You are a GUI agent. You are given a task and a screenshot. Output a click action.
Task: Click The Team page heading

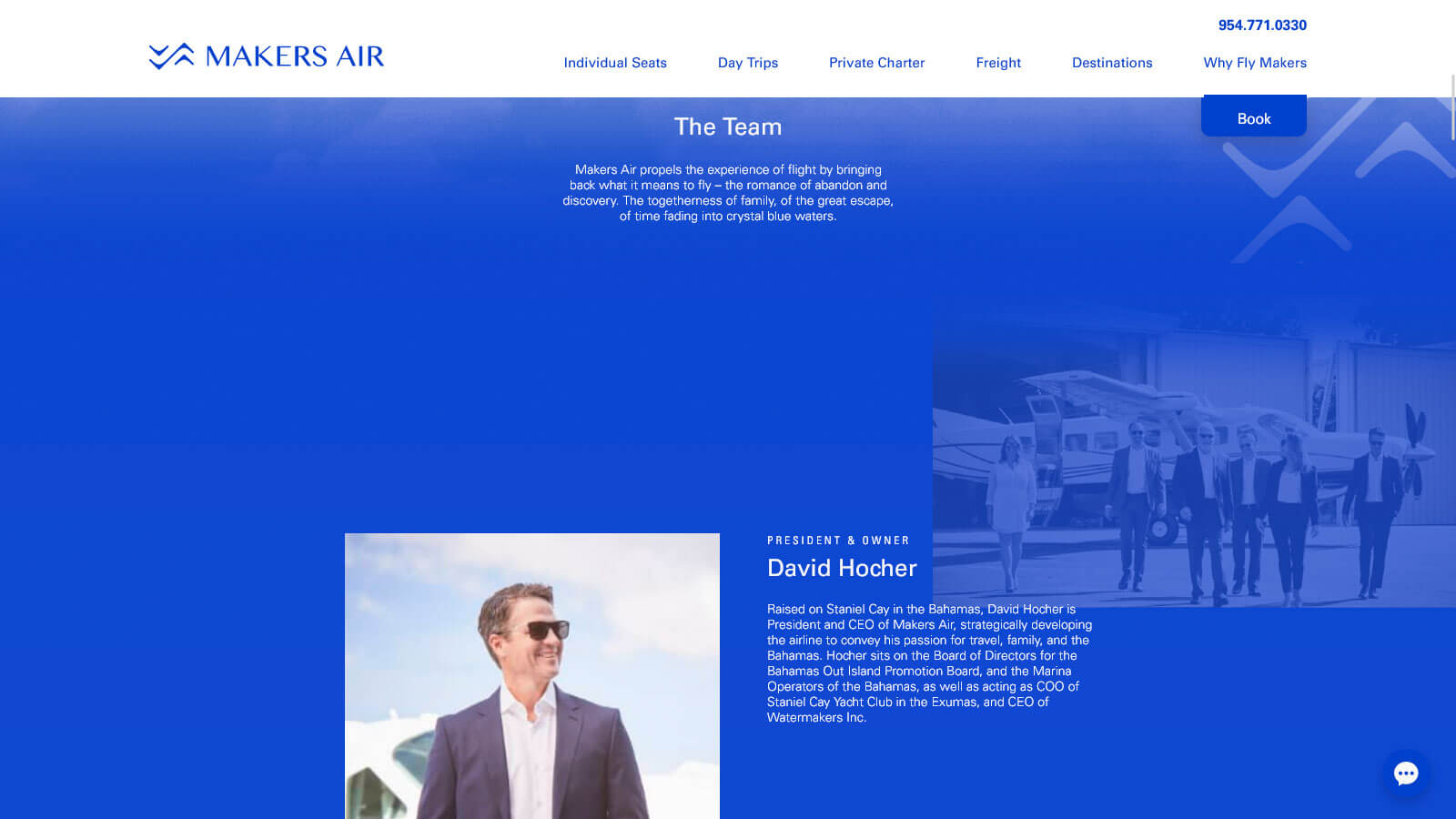pos(728,126)
